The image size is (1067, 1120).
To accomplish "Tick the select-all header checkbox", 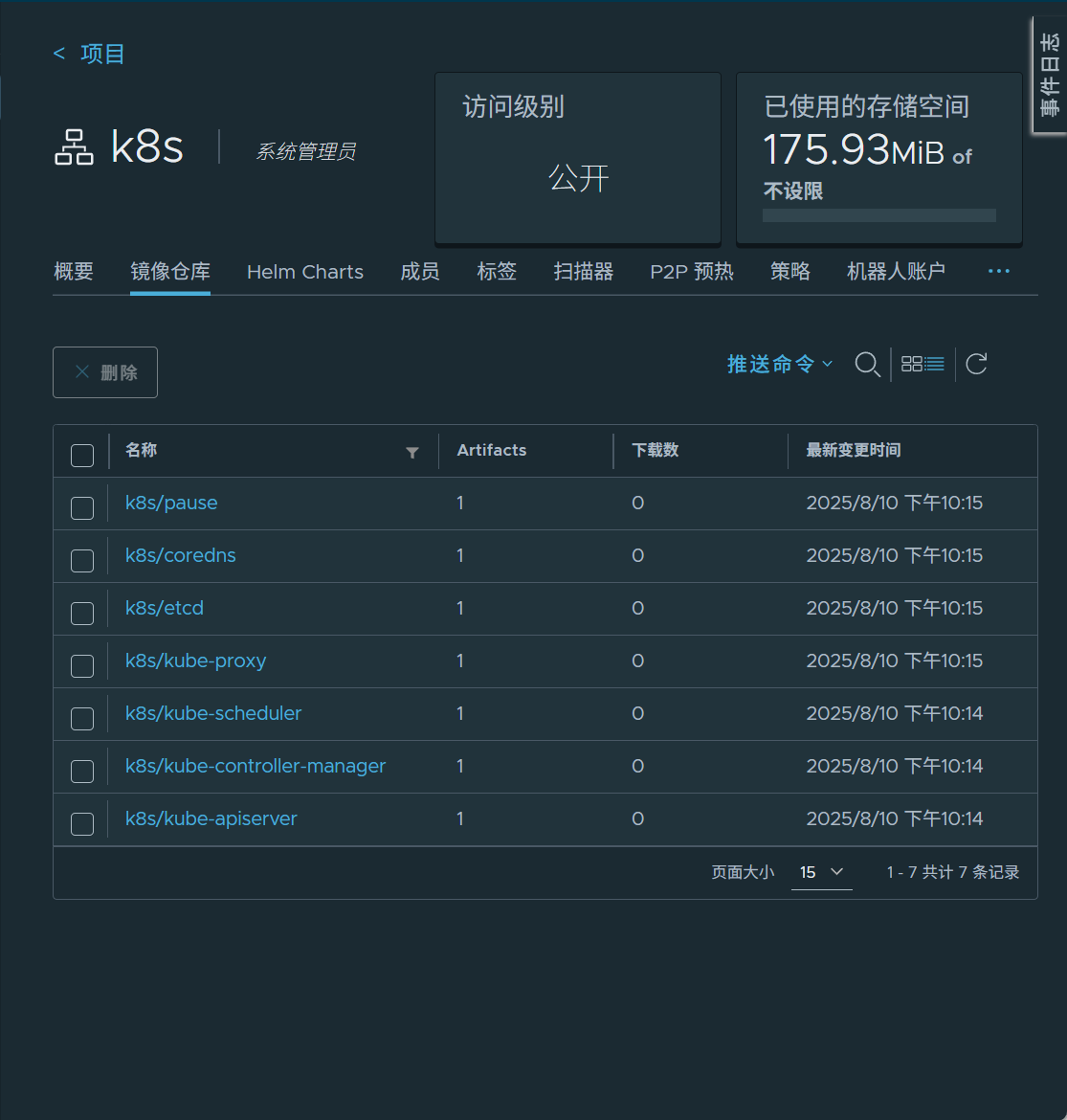I will point(82,455).
